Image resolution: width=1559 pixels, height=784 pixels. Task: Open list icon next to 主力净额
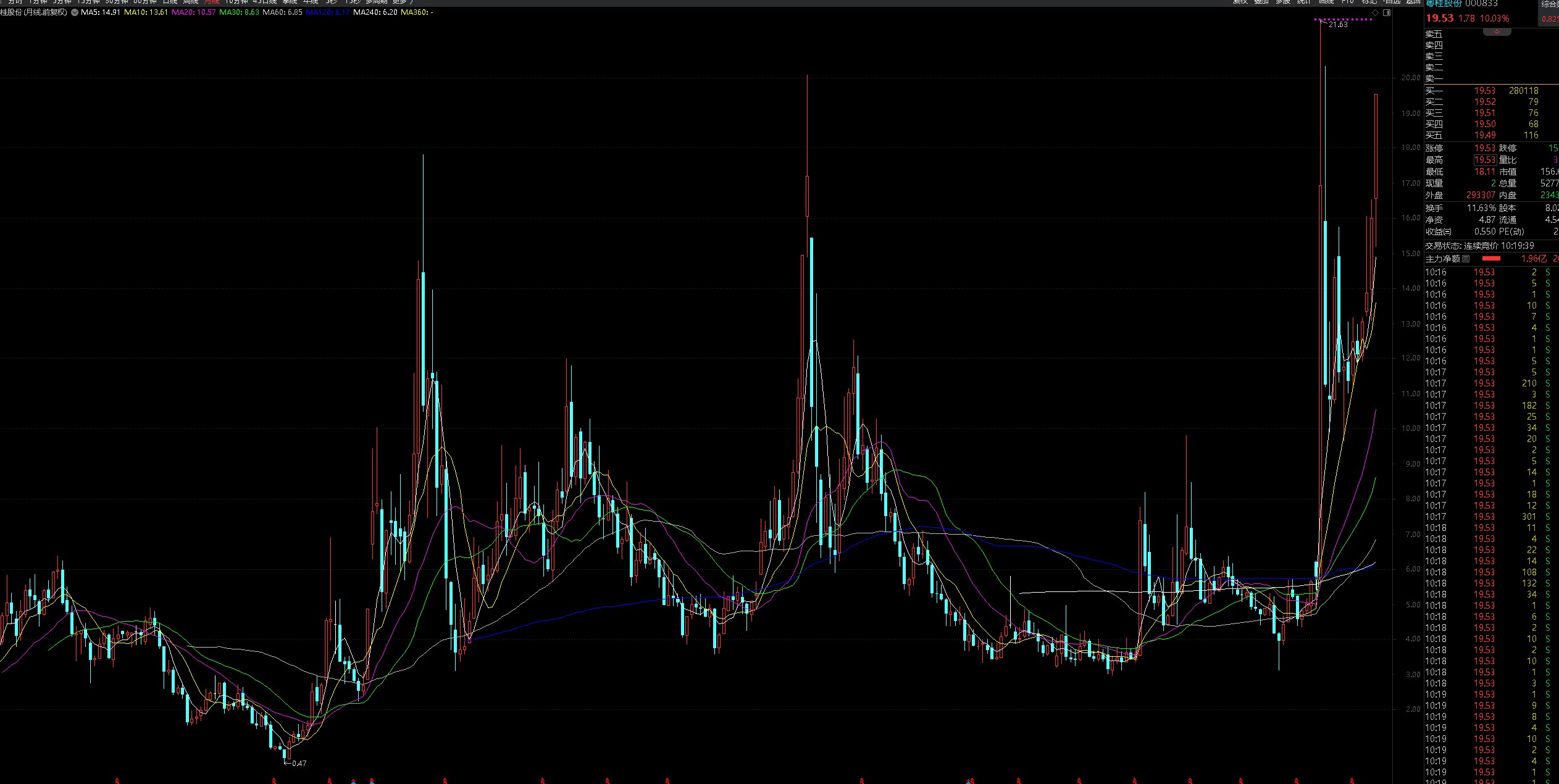coord(1466,259)
